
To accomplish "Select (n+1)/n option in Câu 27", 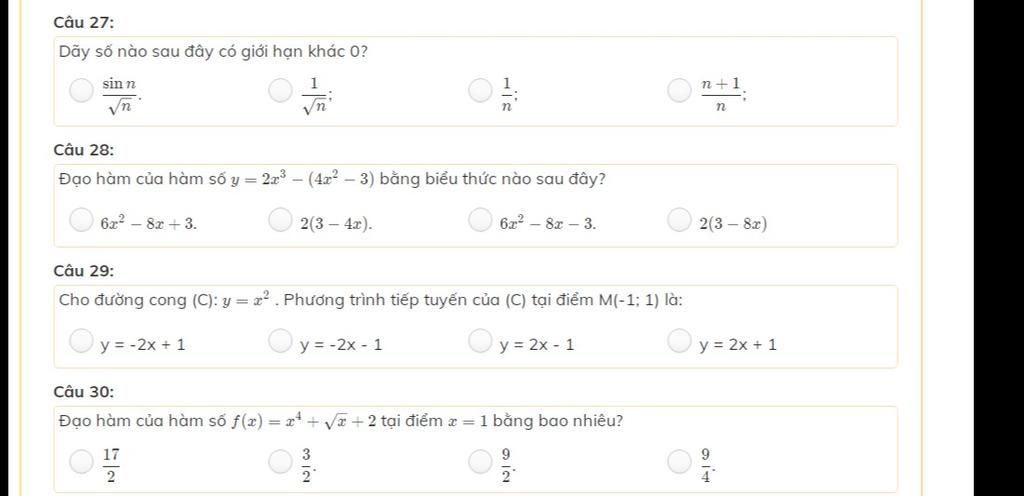I will pos(680,92).
